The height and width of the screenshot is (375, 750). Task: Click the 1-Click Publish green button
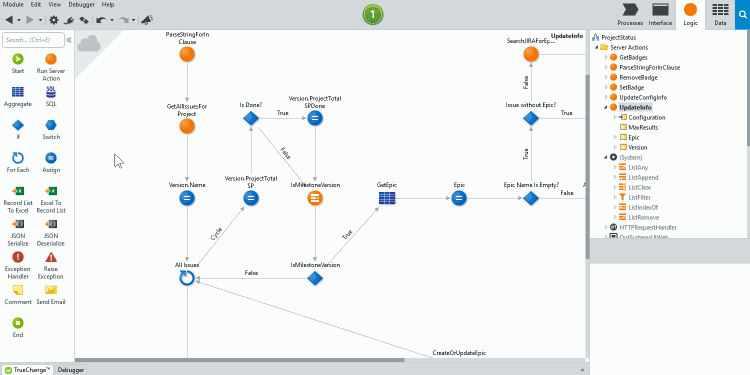[x=373, y=15]
